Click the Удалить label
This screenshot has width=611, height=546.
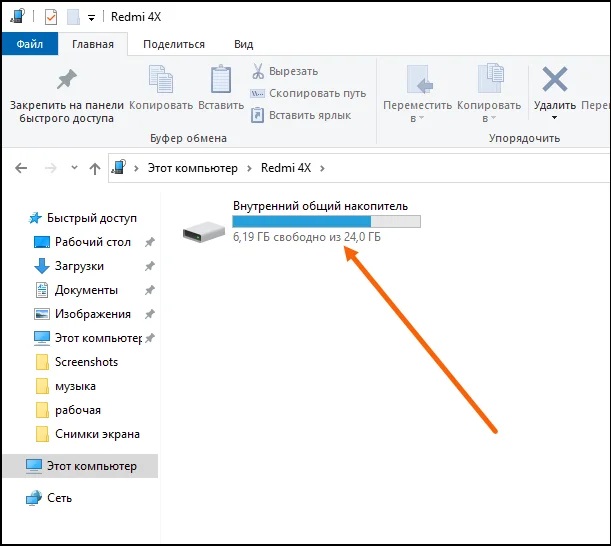555,105
